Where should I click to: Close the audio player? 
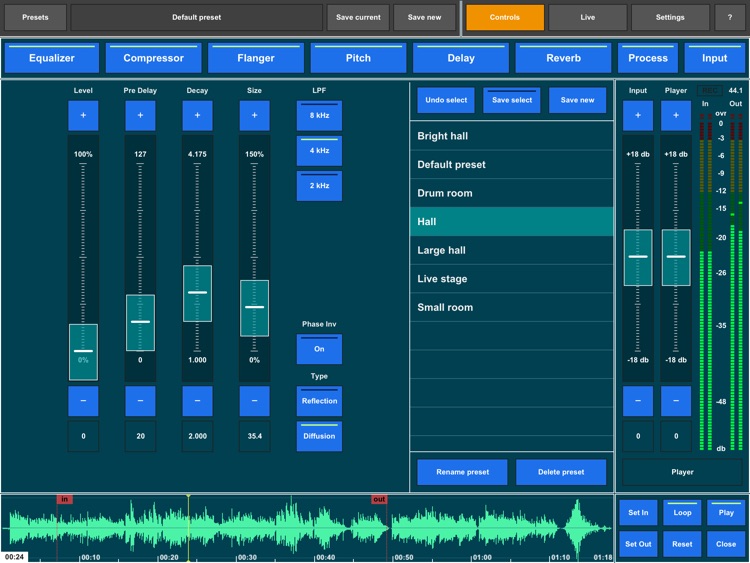(726, 544)
